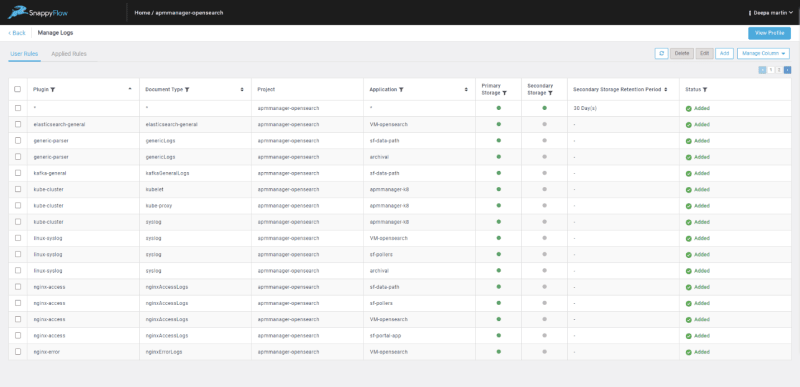Switch to the Applied Rules tab
The width and height of the screenshot is (800, 387).
click(69, 54)
